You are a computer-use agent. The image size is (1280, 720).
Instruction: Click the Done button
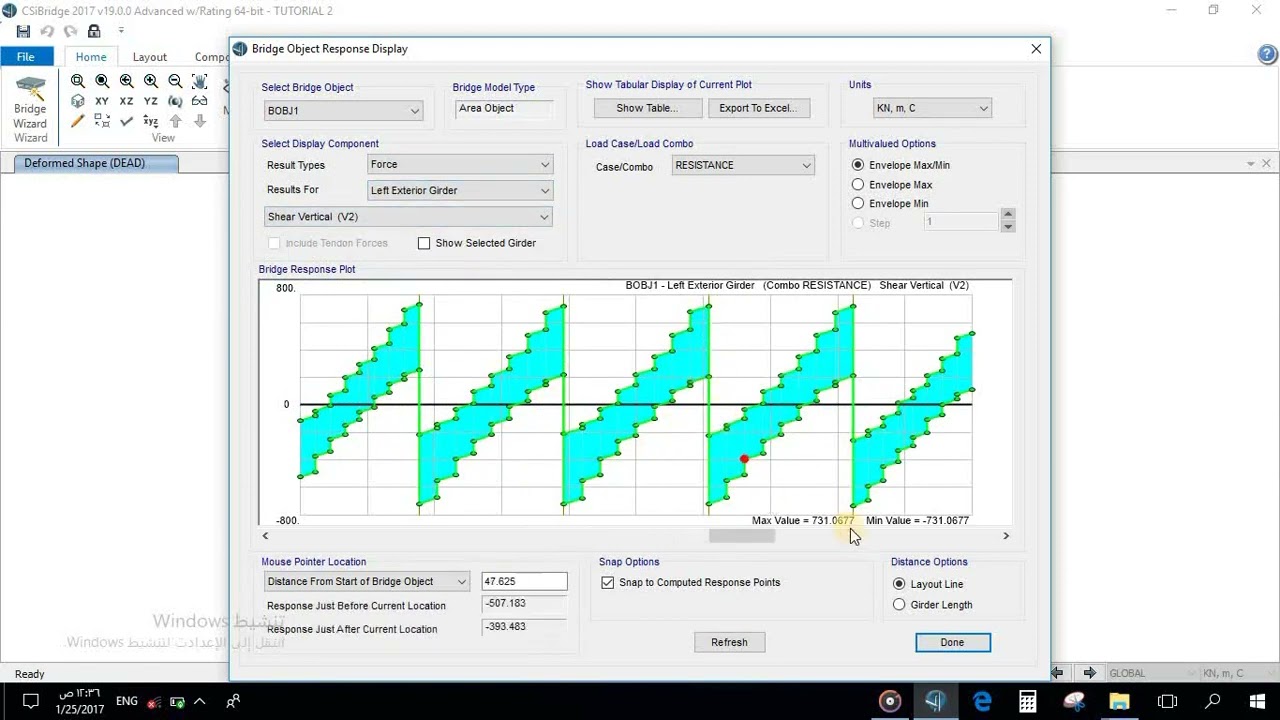coord(952,642)
